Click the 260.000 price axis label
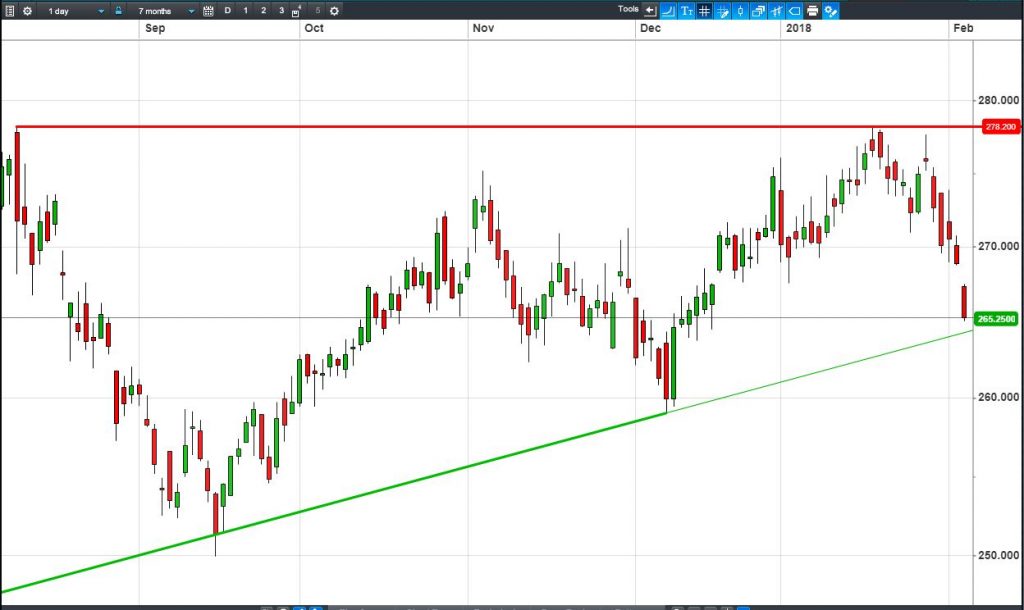This screenshot has width=1024, height=610. click(998, 397)
